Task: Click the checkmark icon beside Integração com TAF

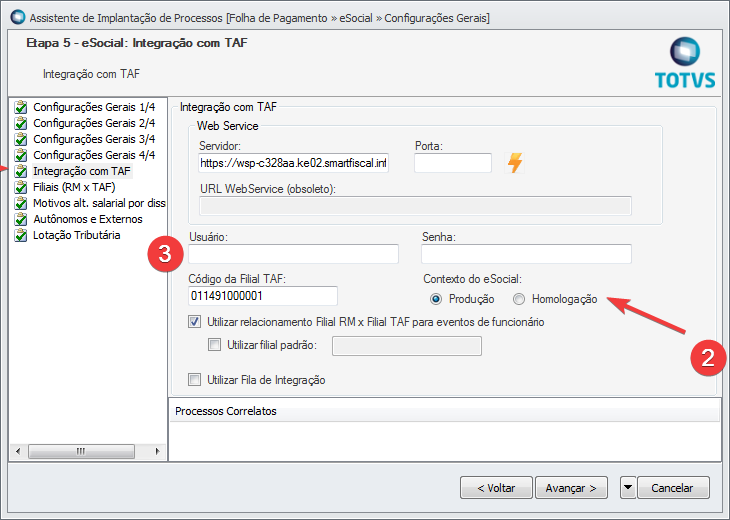Action: click(20, 171)
